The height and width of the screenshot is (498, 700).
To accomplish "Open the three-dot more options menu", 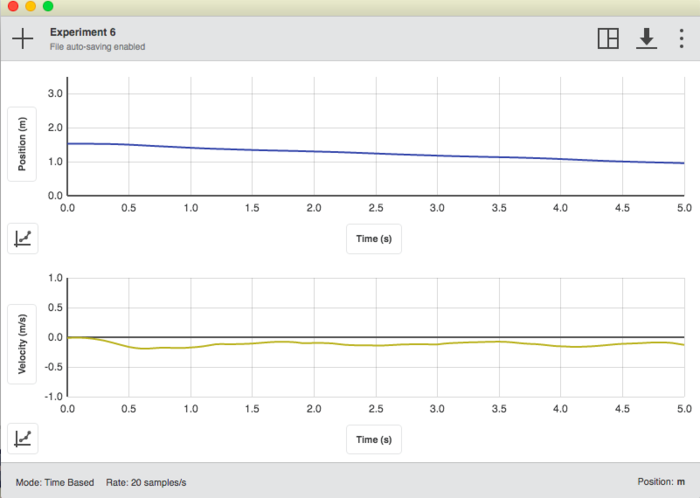I will [682, 39].
